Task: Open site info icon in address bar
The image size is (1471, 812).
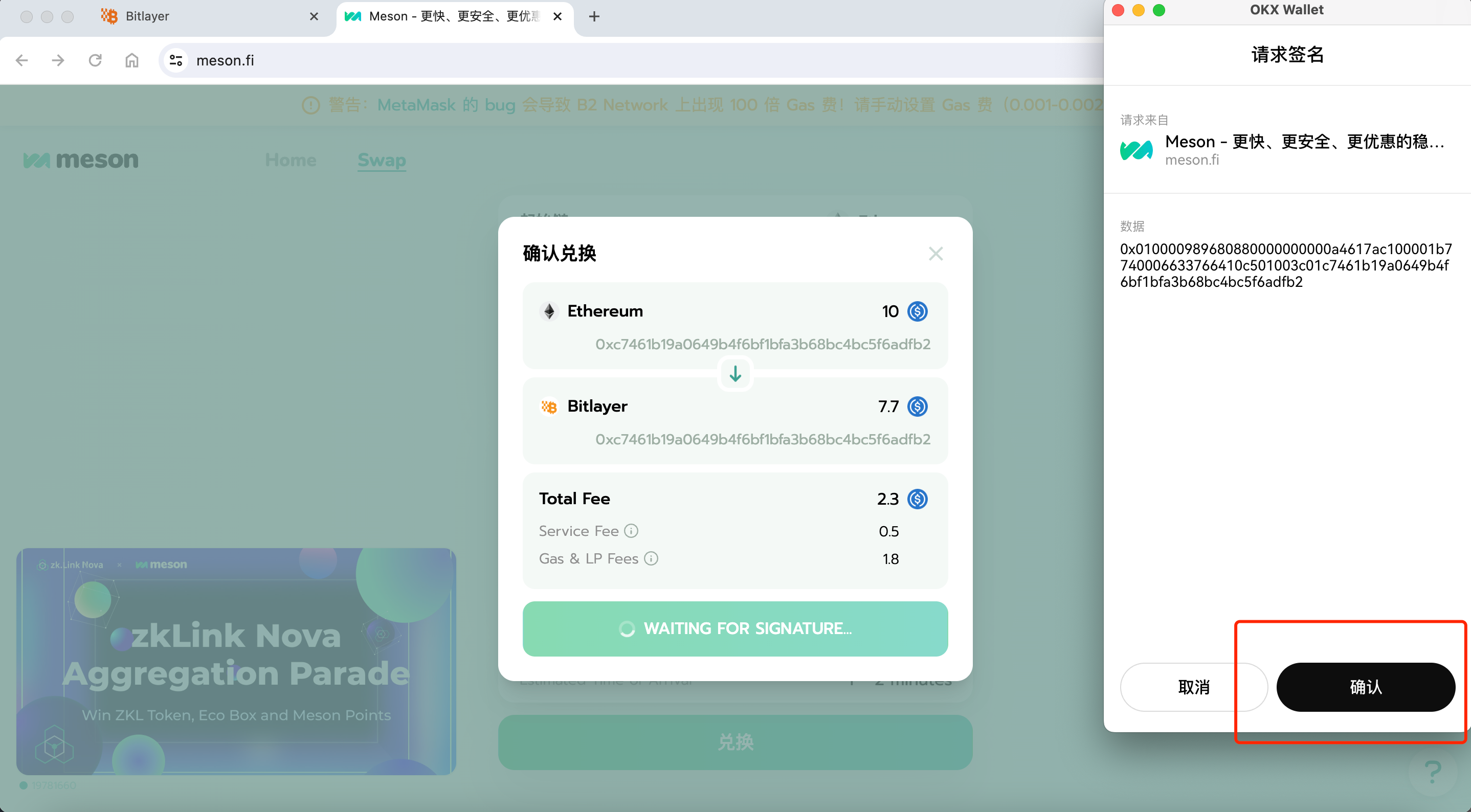Action: click(176, 60)
